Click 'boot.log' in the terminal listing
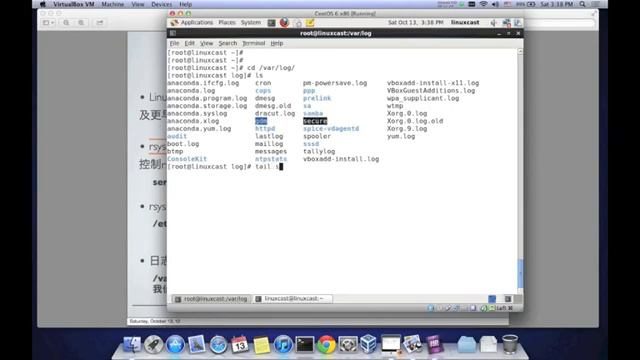The width and height of the screenshot is (640, 360). pos(183,144)
